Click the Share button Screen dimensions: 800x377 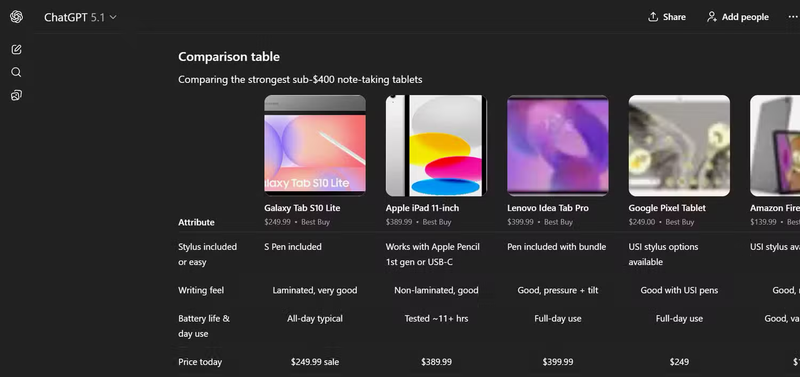[x=666, y=17]
